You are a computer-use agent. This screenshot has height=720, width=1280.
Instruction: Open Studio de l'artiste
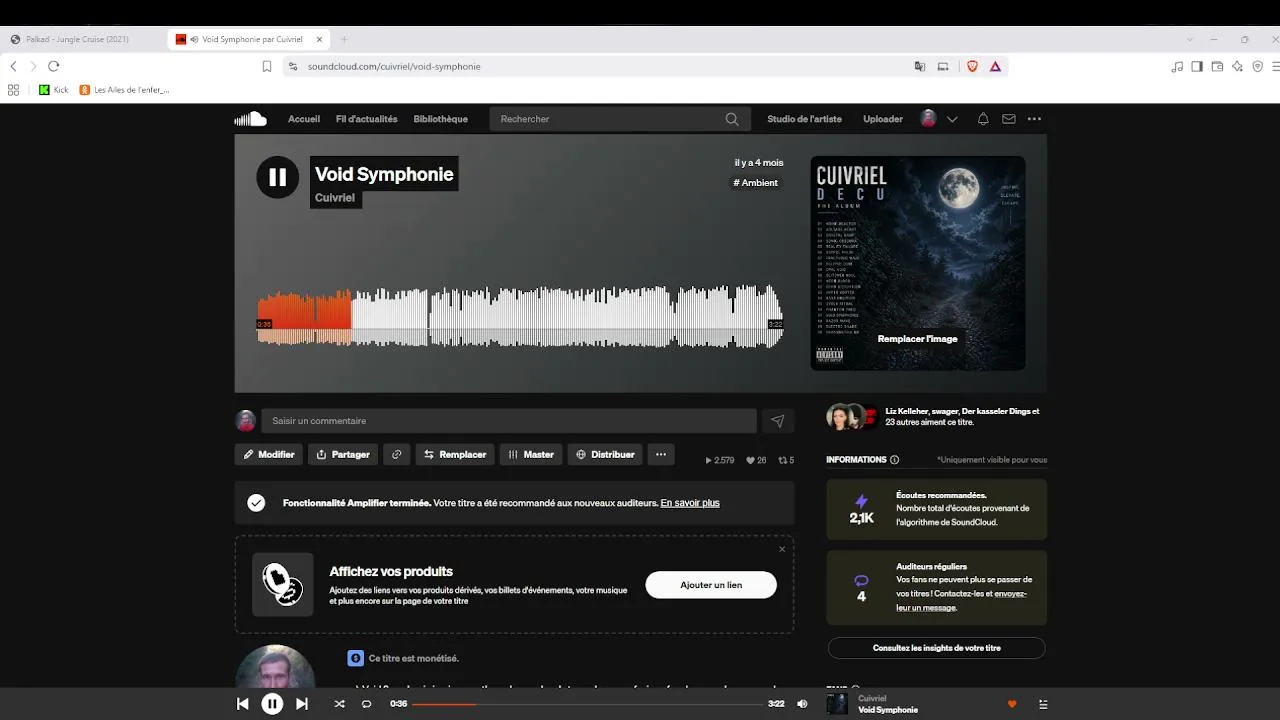point(805,119)
